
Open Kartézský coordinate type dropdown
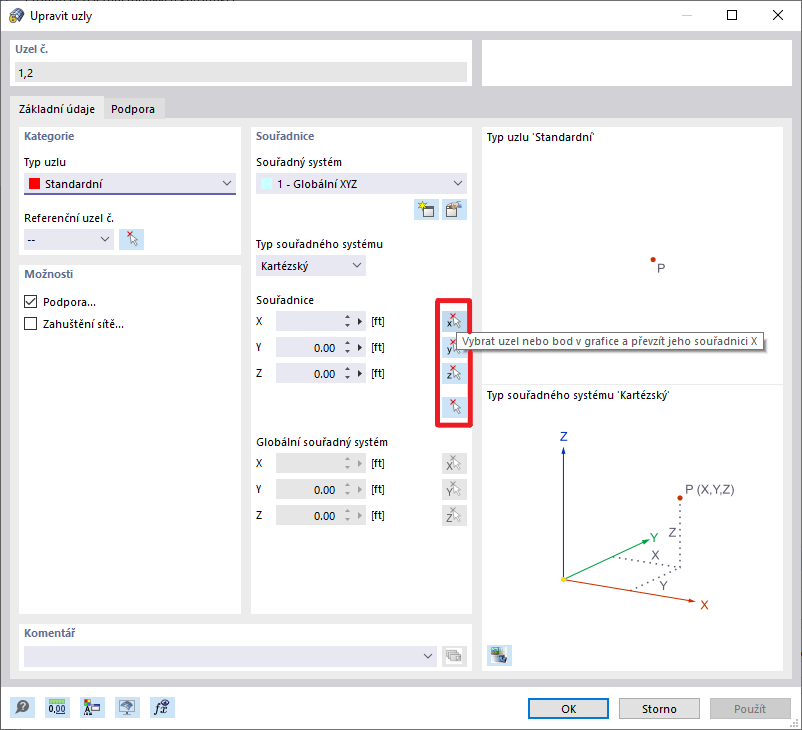click(x=310, y=266)
